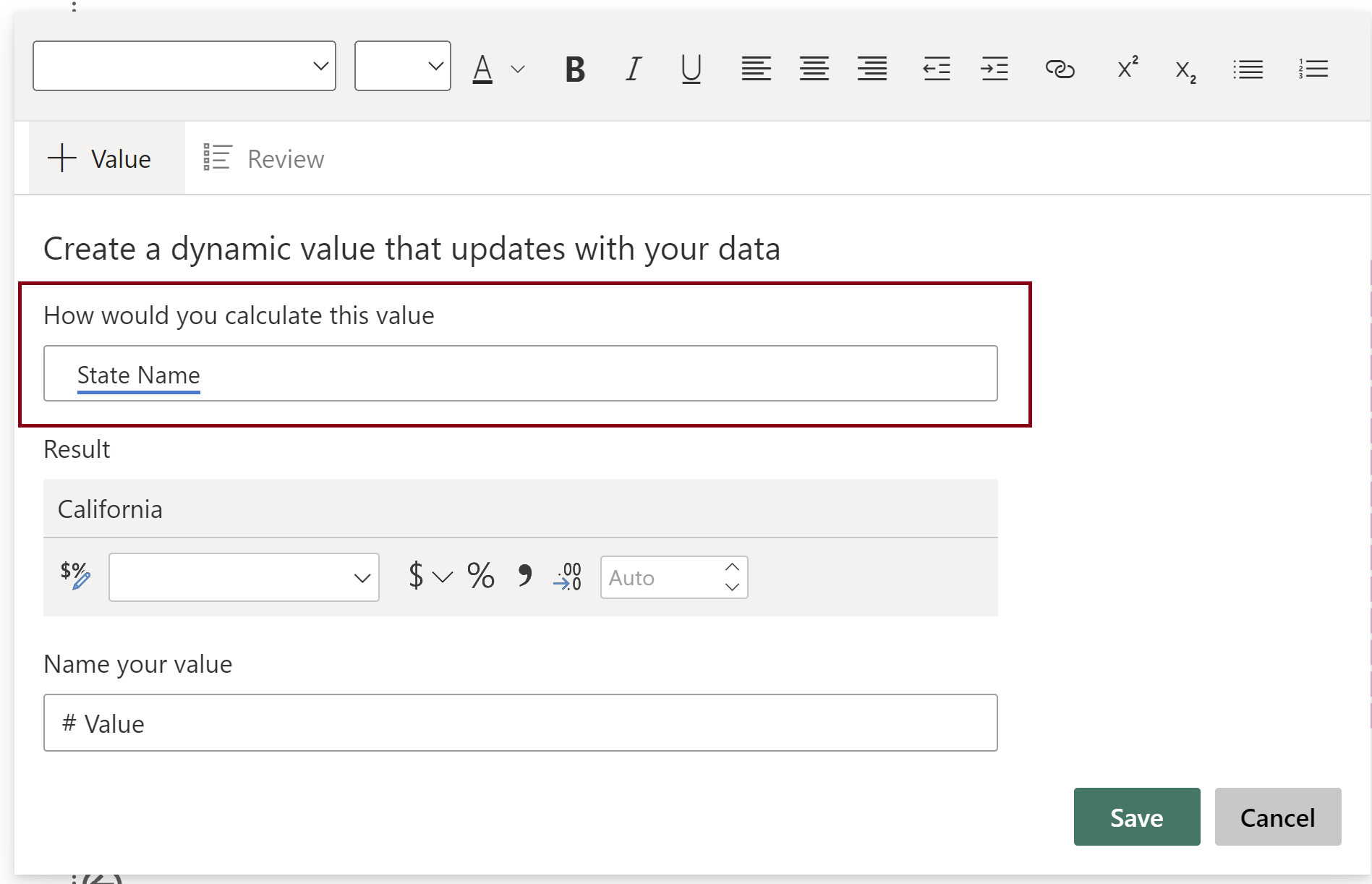Apply superscript formatting
Image resolution: width=1372 pixels, height=884 pixels.
1127,68
